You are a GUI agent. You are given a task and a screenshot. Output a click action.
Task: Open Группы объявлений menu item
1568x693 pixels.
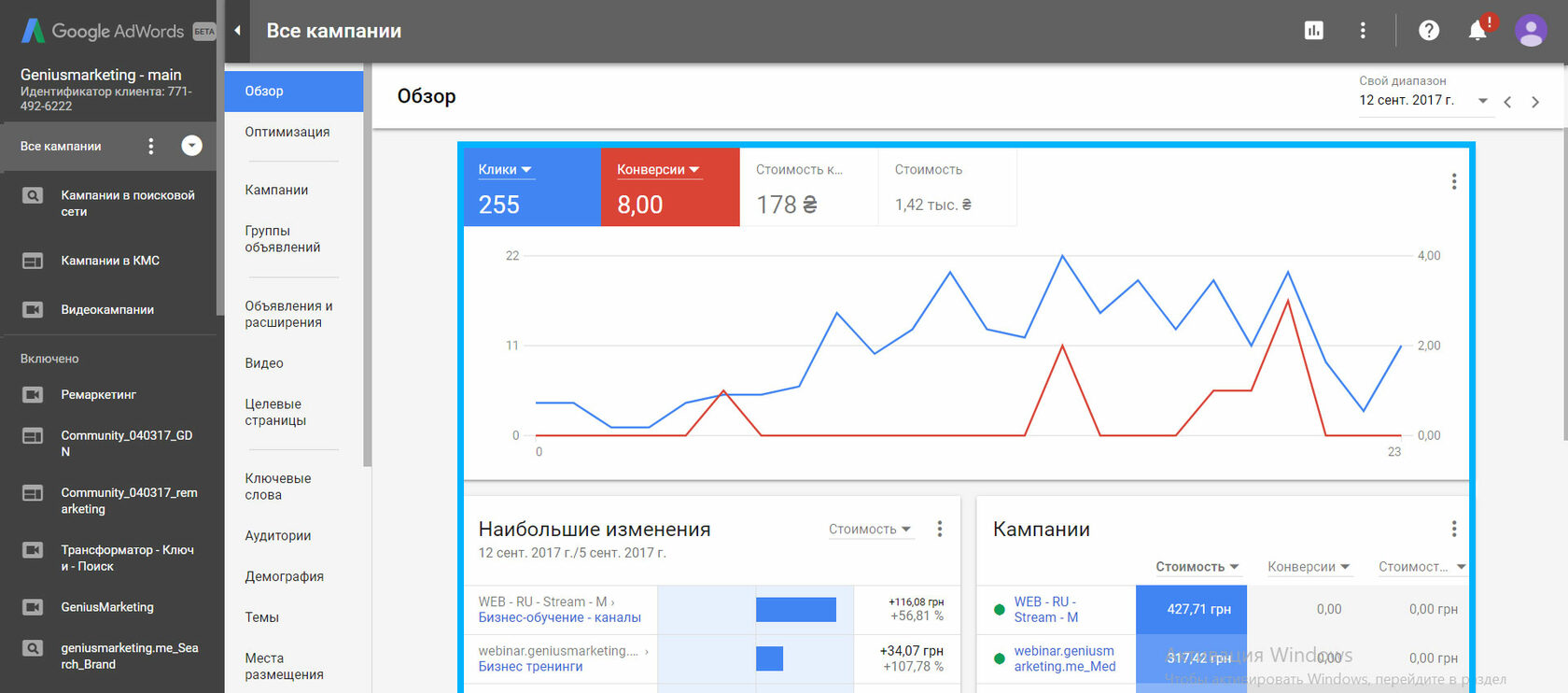(283, 239)
